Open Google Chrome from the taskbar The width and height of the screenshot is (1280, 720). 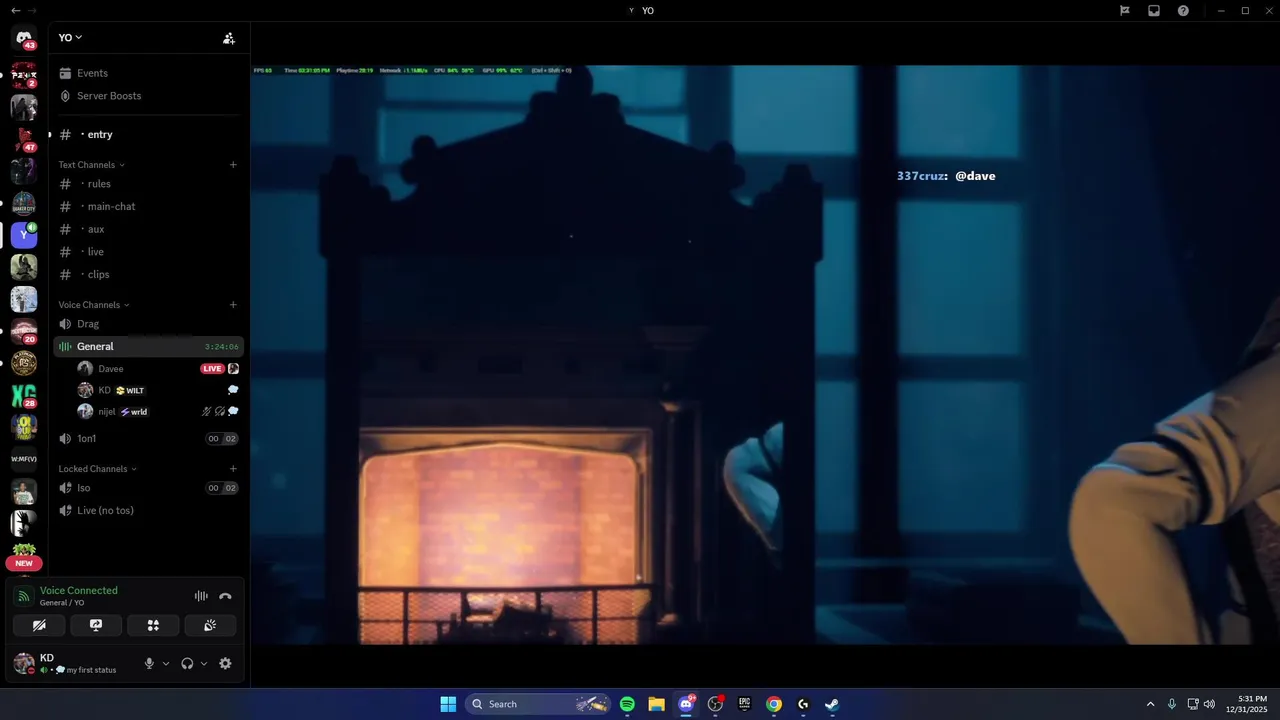[x=774, y=704]
